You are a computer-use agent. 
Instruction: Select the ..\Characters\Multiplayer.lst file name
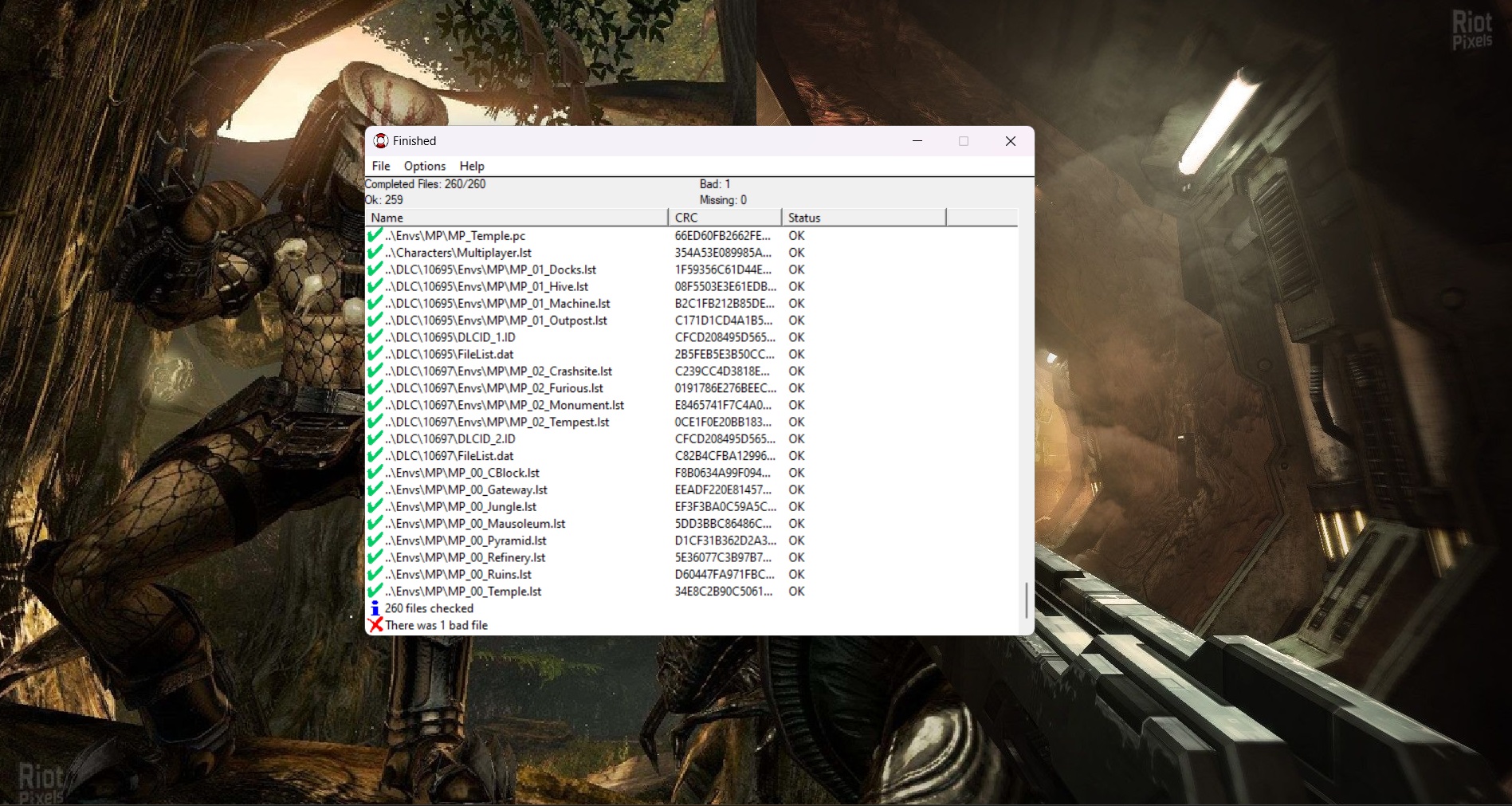[x=458, y=253]
